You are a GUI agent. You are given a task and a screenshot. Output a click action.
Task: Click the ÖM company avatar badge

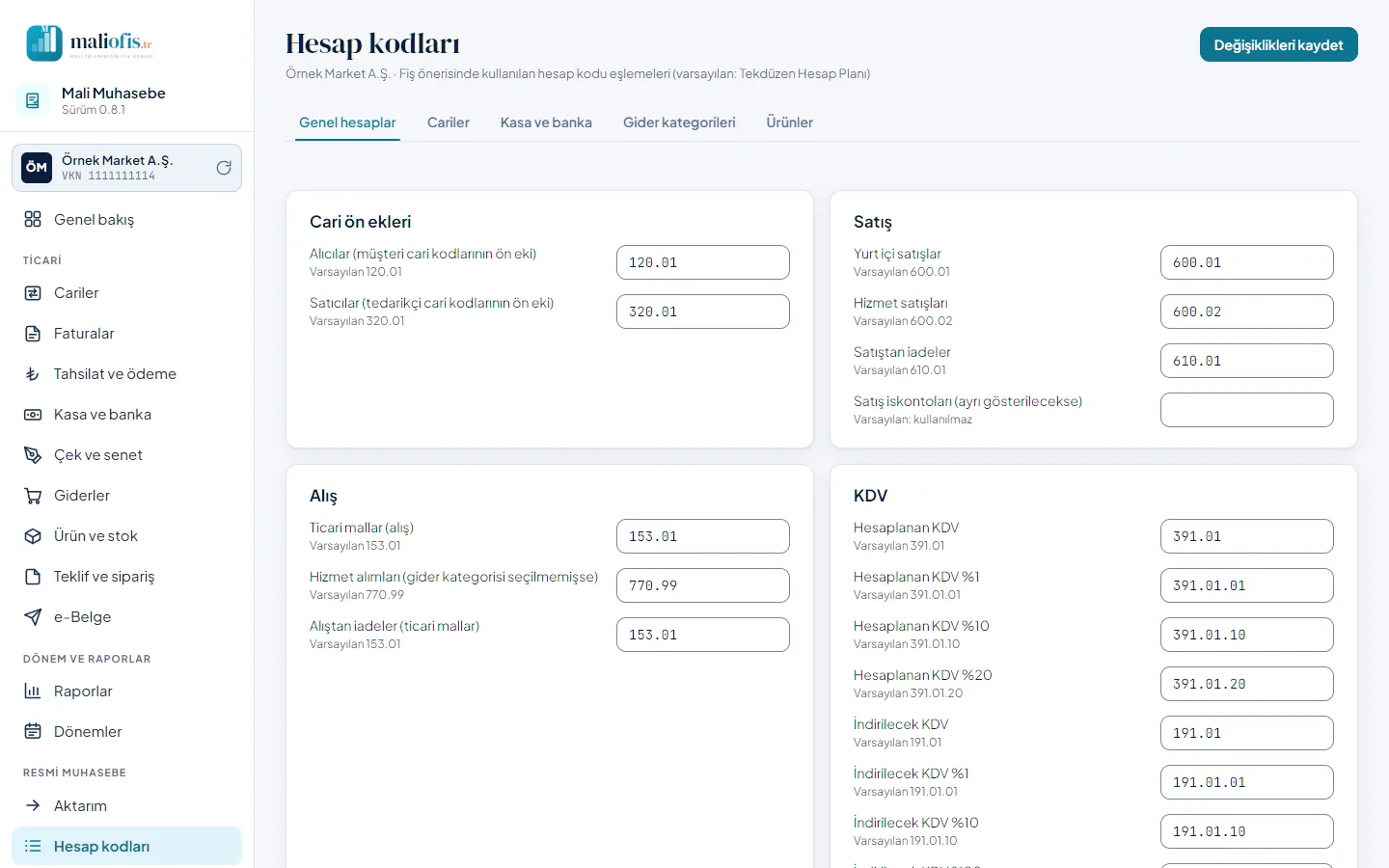tap(37, 168)
